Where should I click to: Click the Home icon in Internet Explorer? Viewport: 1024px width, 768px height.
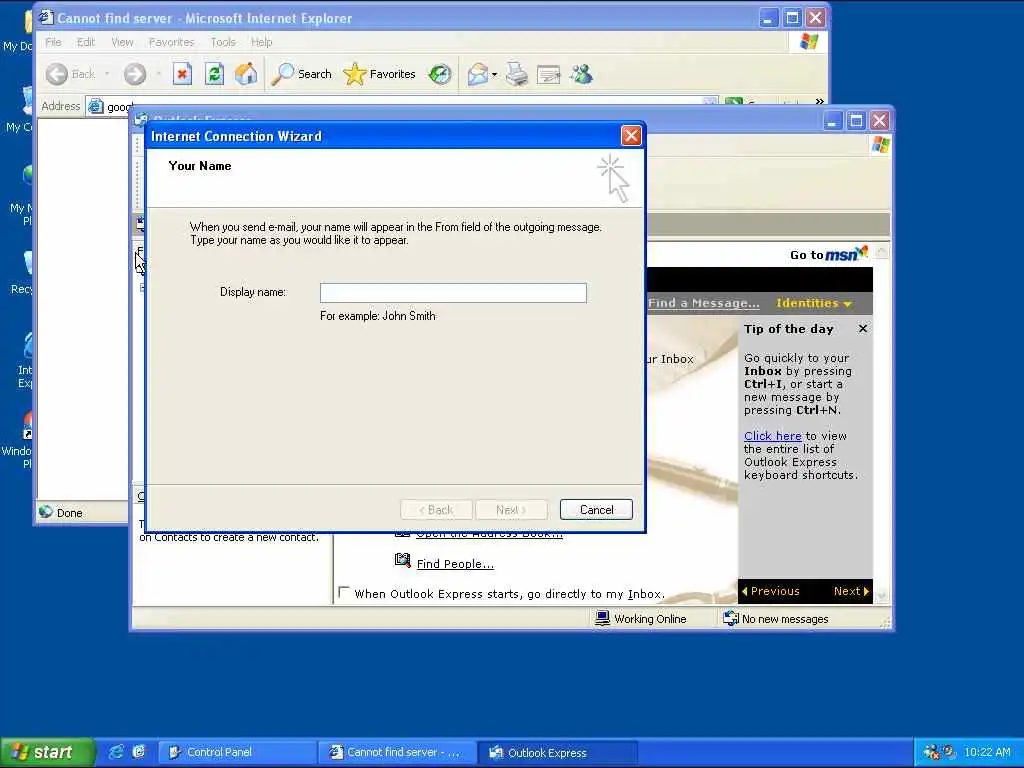(246, 74)
